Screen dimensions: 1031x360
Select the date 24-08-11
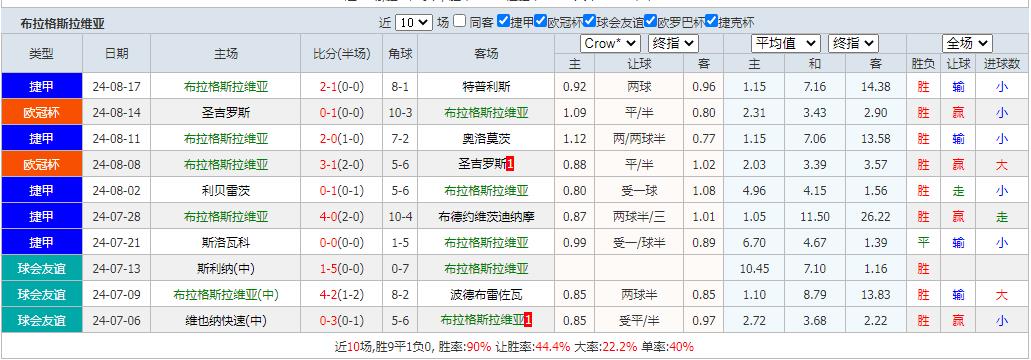click(116, 139)
